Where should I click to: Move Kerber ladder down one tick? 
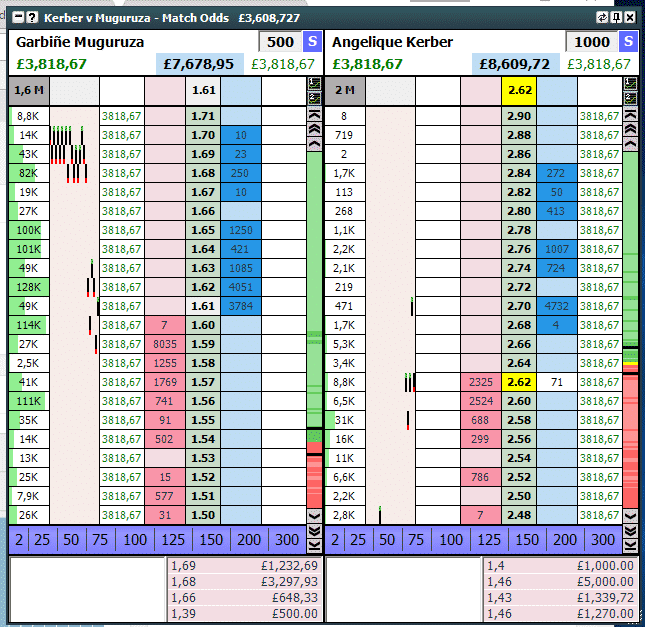tap(630, 516)
